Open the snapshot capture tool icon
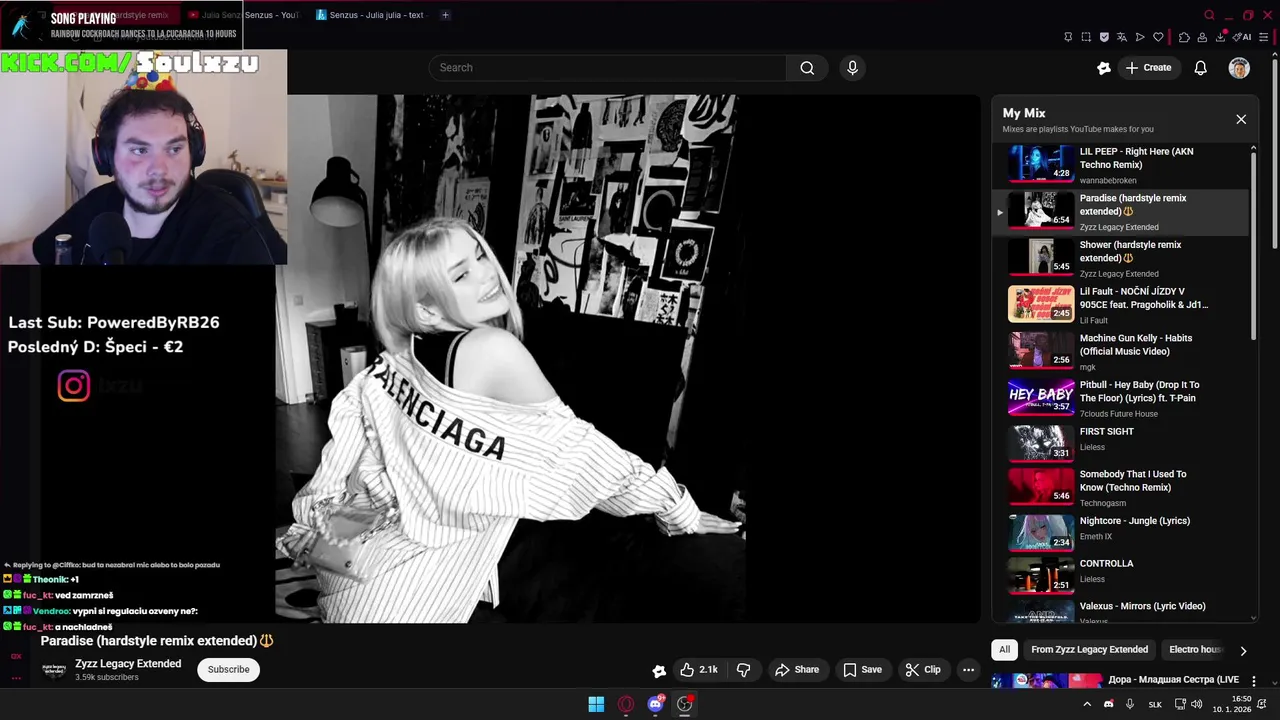Image resolution: width=1280 pixels, height=720 pixels. pos(1086,37)
